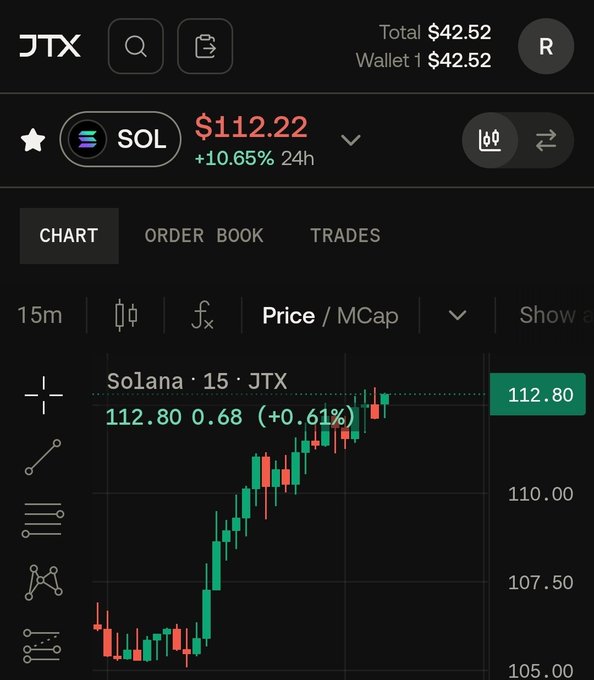The height and width of the screenshot is (680, 594).
Task: Select the horizontal lines Fibonacci tool
Action: click(x=43, y=520)
